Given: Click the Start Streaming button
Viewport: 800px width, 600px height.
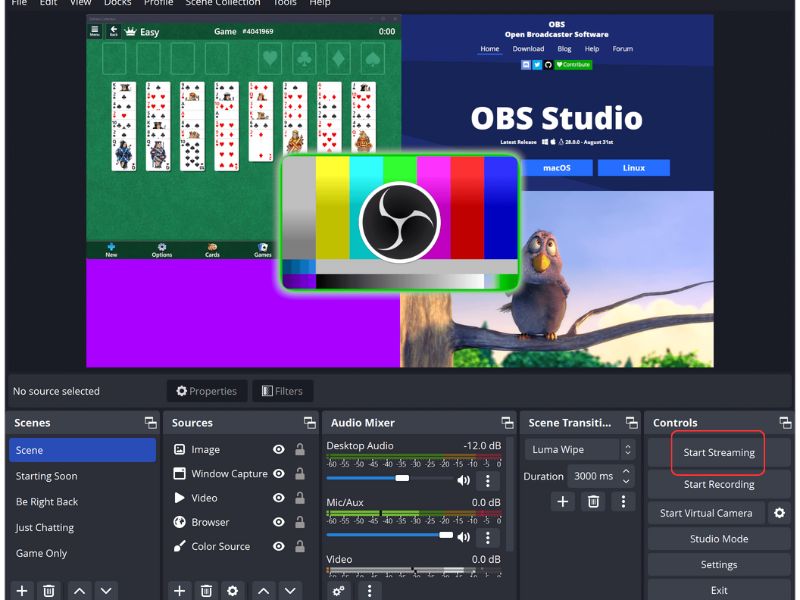Looking at the screenshot, I should 718,453.
